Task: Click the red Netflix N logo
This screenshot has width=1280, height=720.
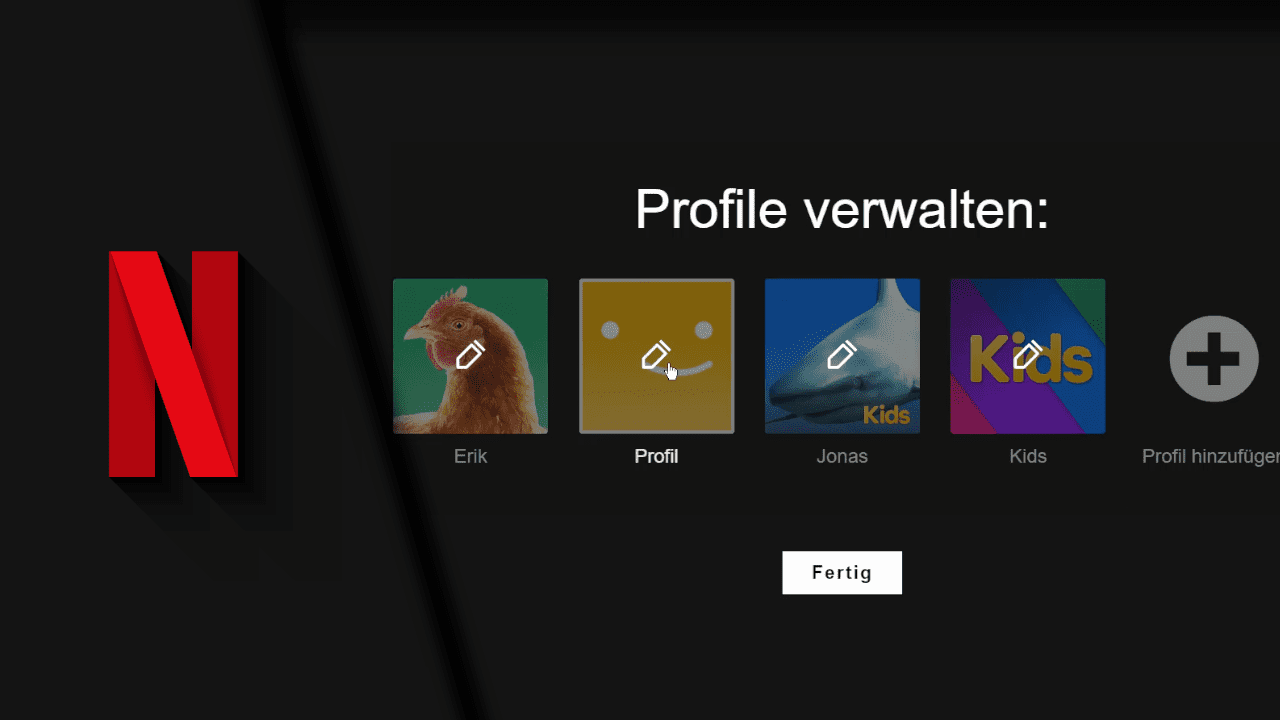Action: 174,364
